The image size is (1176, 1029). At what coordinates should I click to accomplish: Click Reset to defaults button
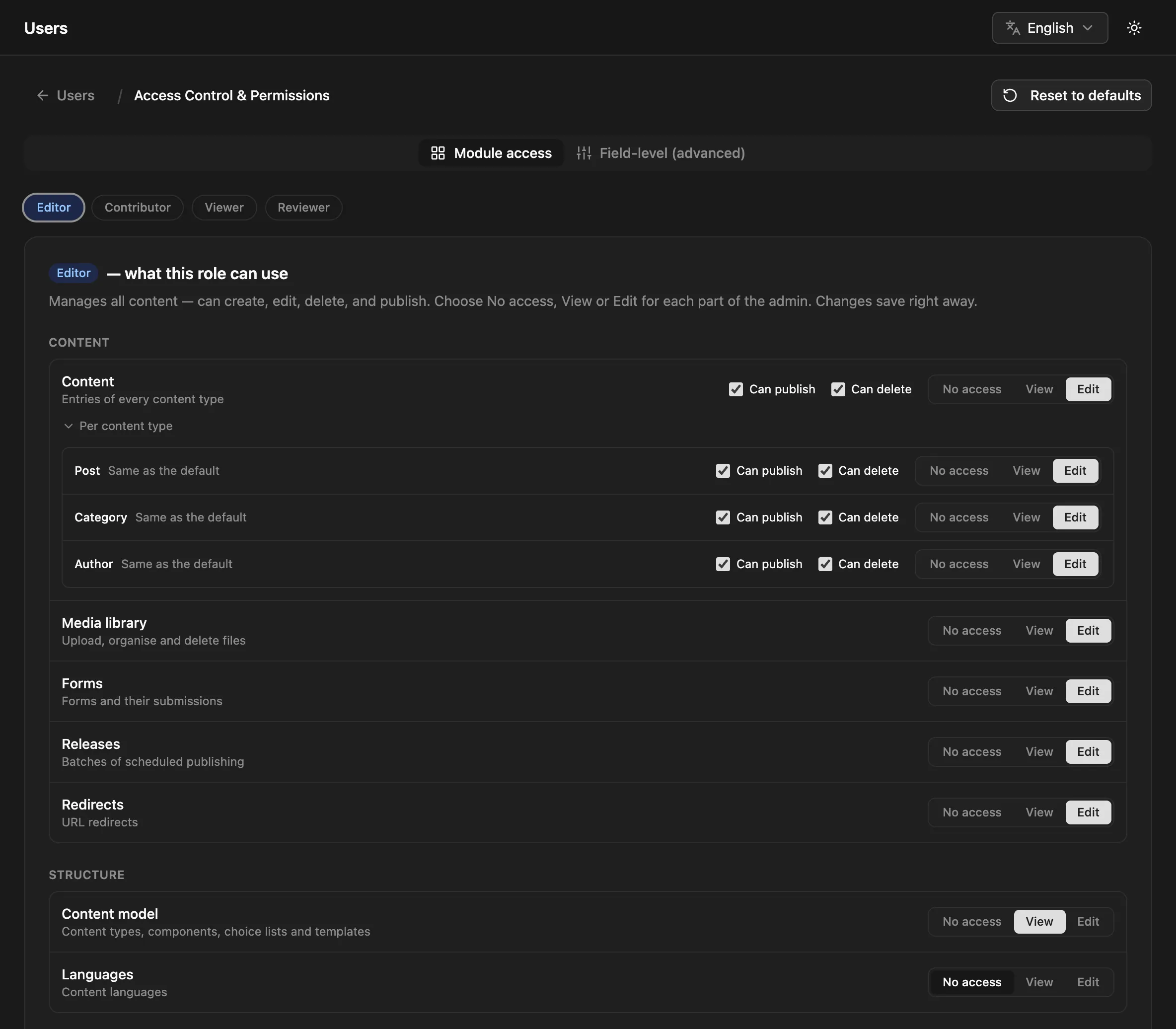coord(1071,95)
